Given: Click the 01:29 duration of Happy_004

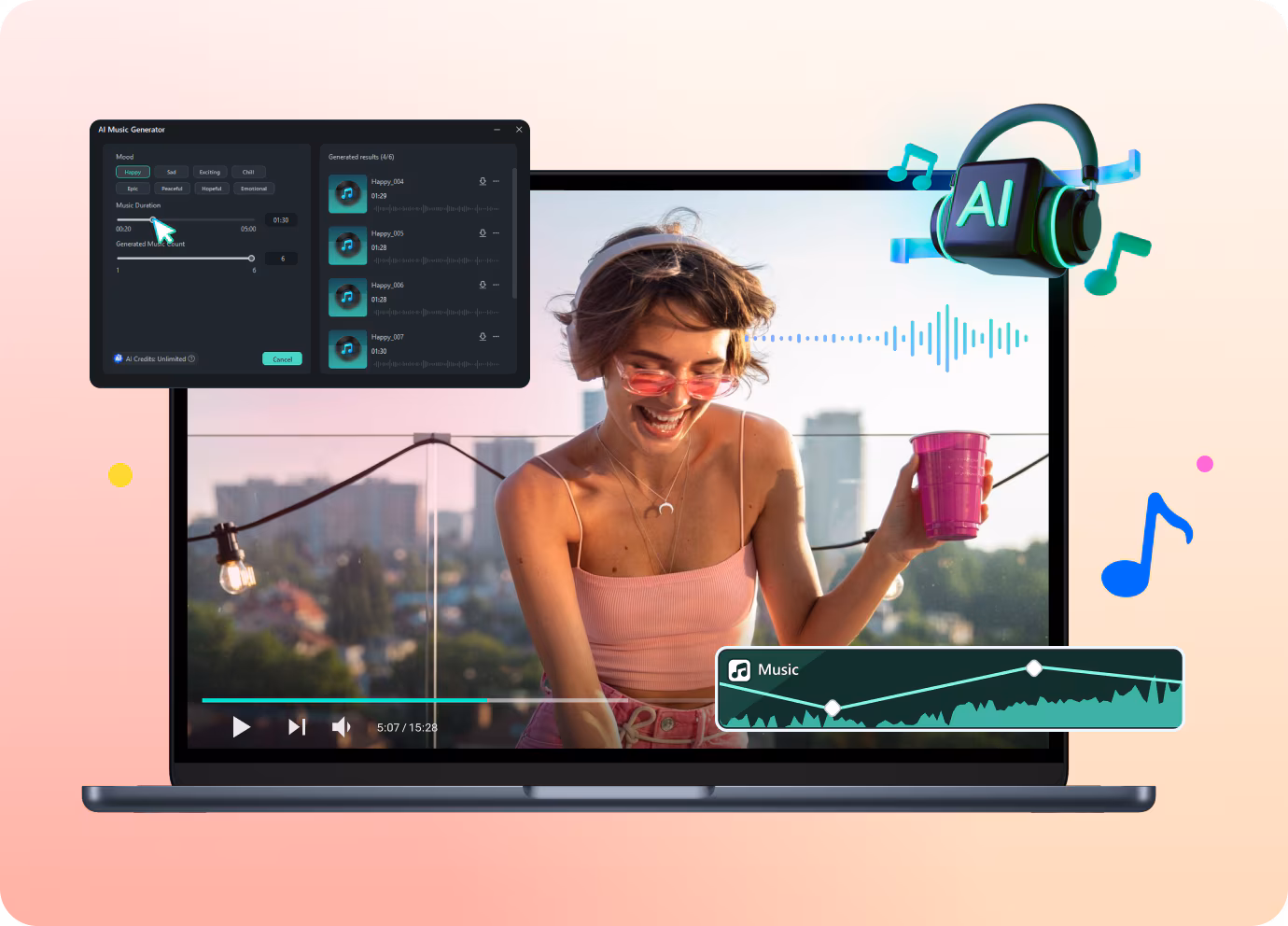Looking at the screenshot, I should pyautogui.click(x=379, y=196).
